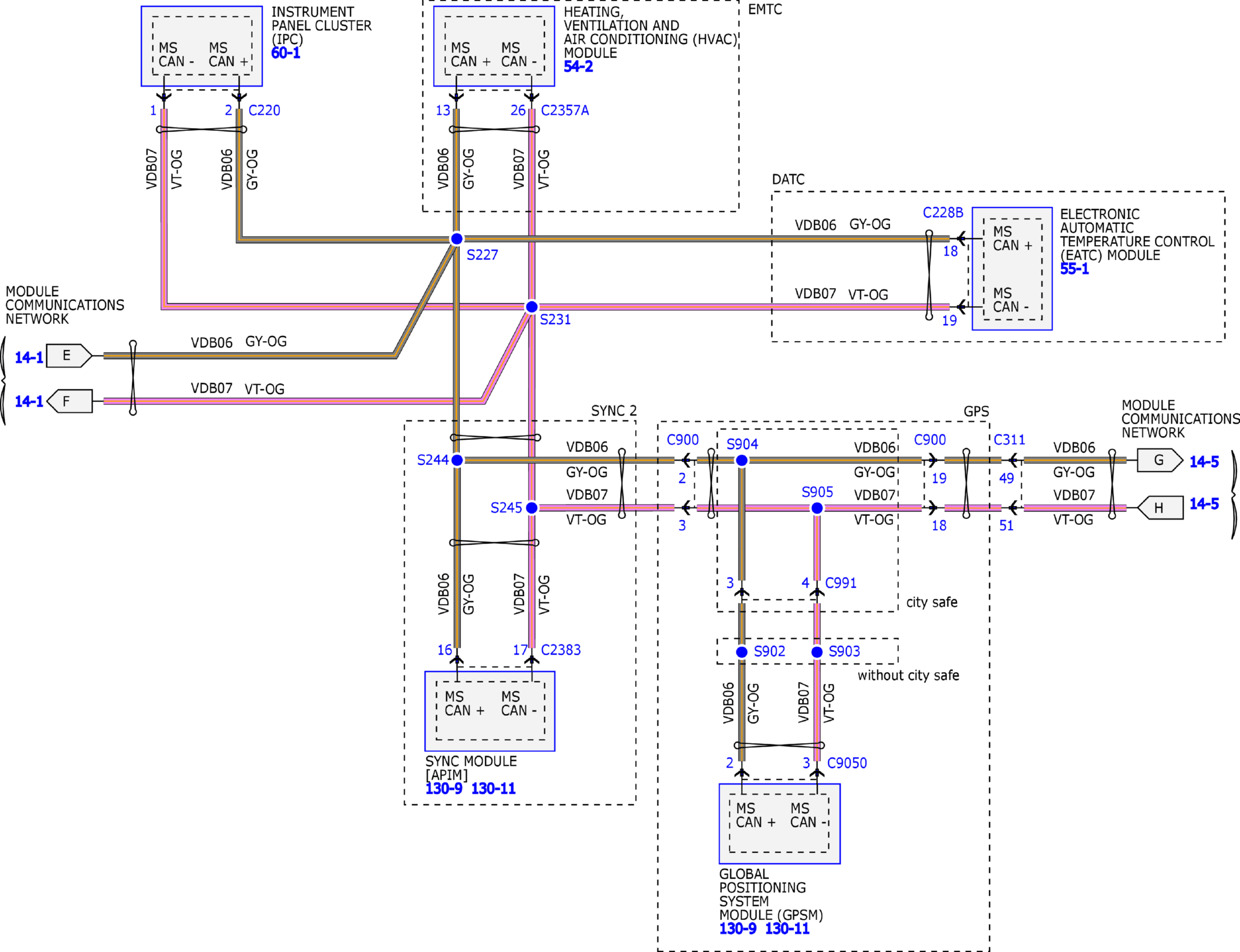Screen dimensions: 1240x952
Task: Click the S244 splice junction dot
Action: pyautogui.click(x=457, y=460)
